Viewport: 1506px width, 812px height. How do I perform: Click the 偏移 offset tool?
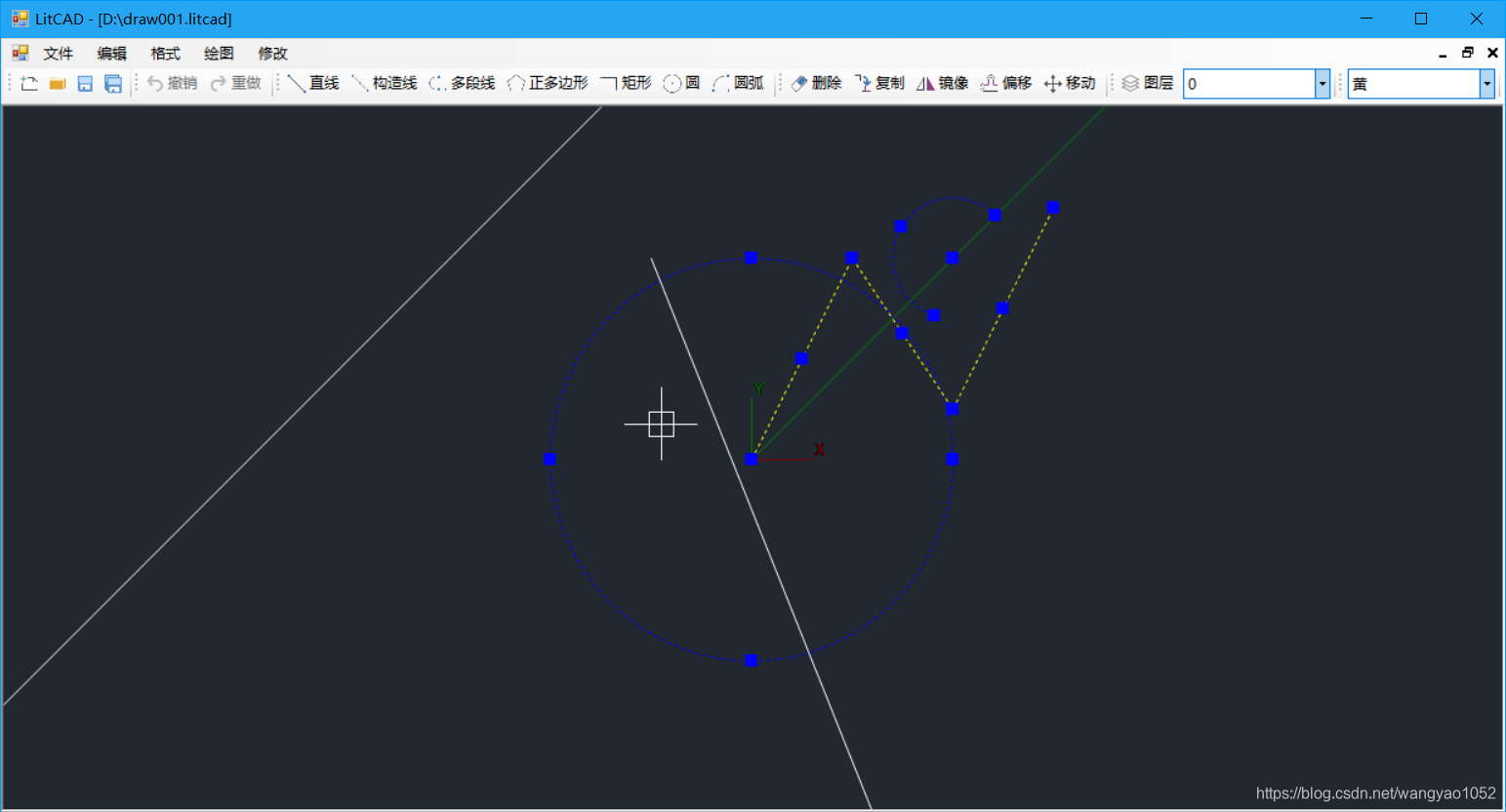coord(1006,84)
